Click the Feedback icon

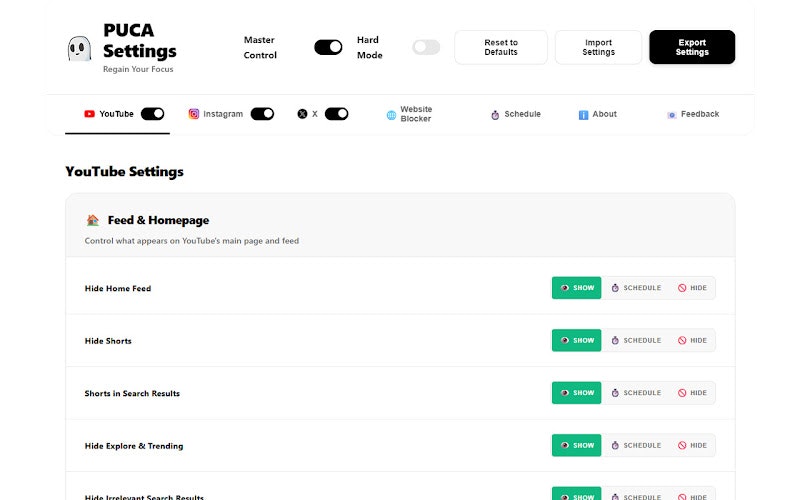[x=671, y=115]
